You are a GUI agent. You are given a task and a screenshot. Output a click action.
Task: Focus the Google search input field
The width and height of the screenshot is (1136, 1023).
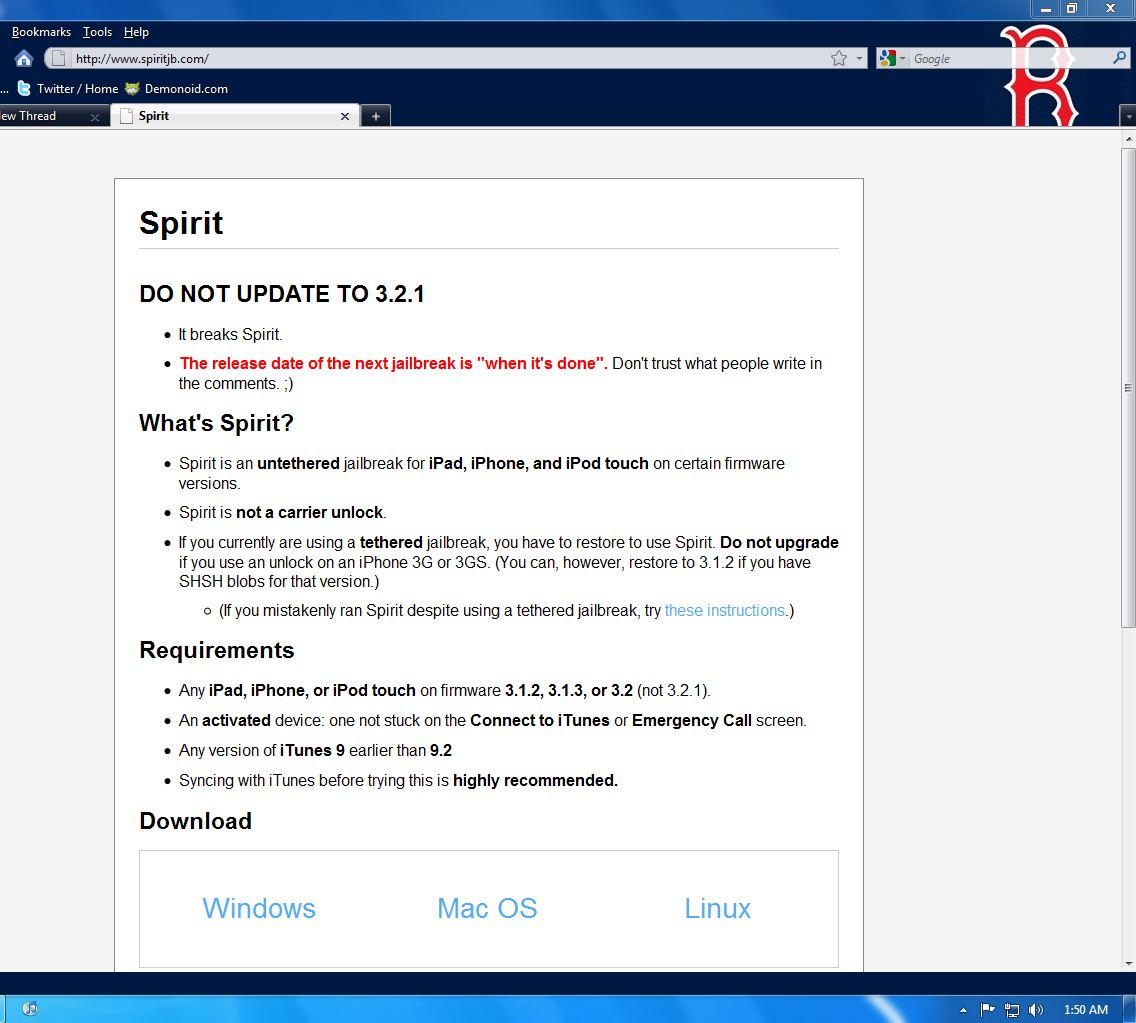pos(1007,59)
